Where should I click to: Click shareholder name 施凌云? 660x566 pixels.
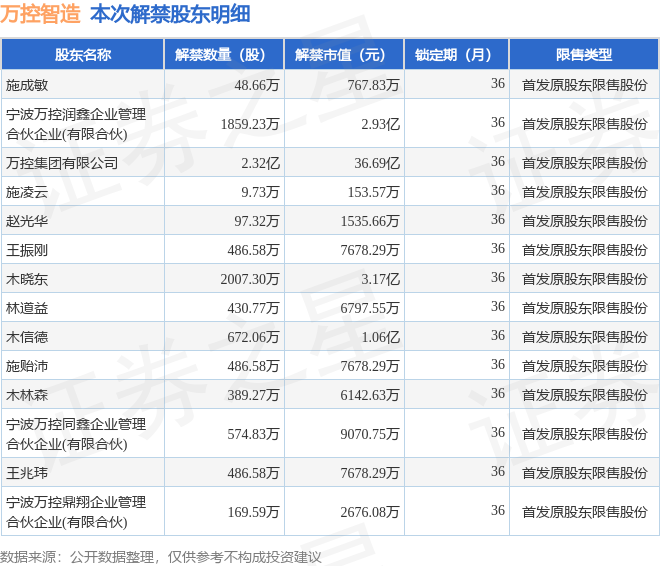click(27, 192)
